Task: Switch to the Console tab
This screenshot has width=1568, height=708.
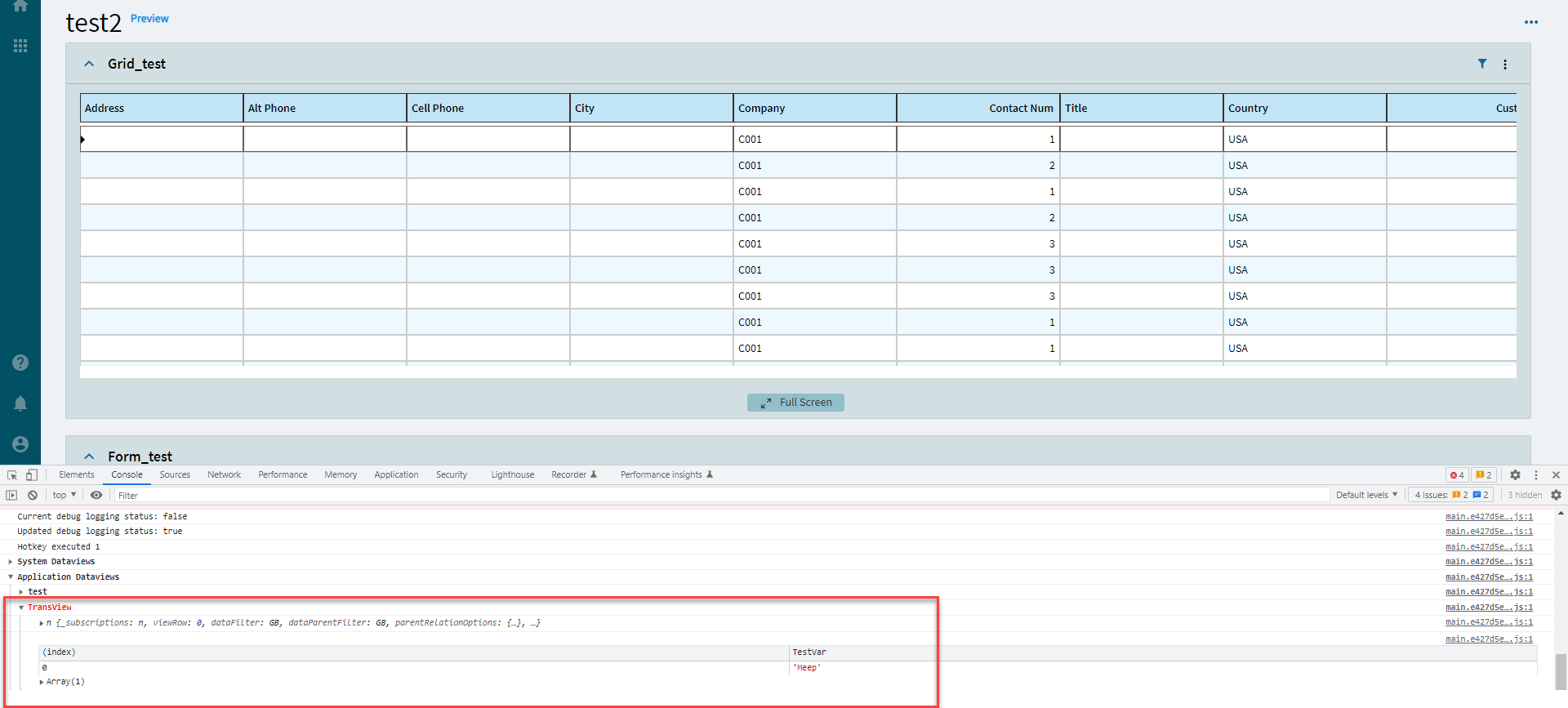Action: point(127,474)
